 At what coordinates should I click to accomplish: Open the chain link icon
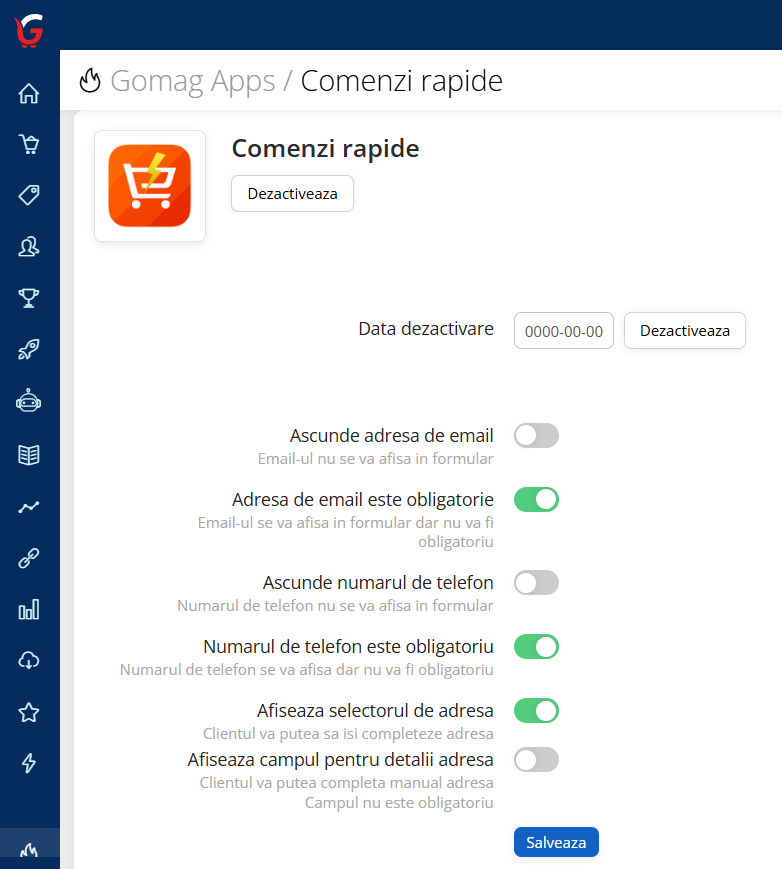coord(29,559)
